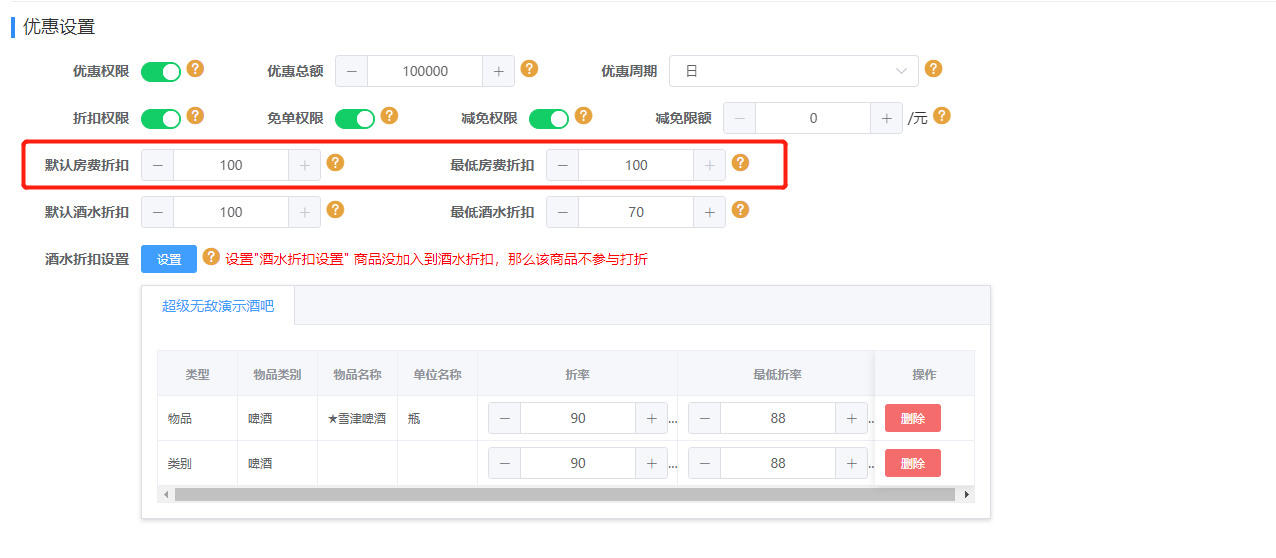Screen dimensions: 1276x558
Task: Toggle the 免单权限 switch
Action: [355, 118]
